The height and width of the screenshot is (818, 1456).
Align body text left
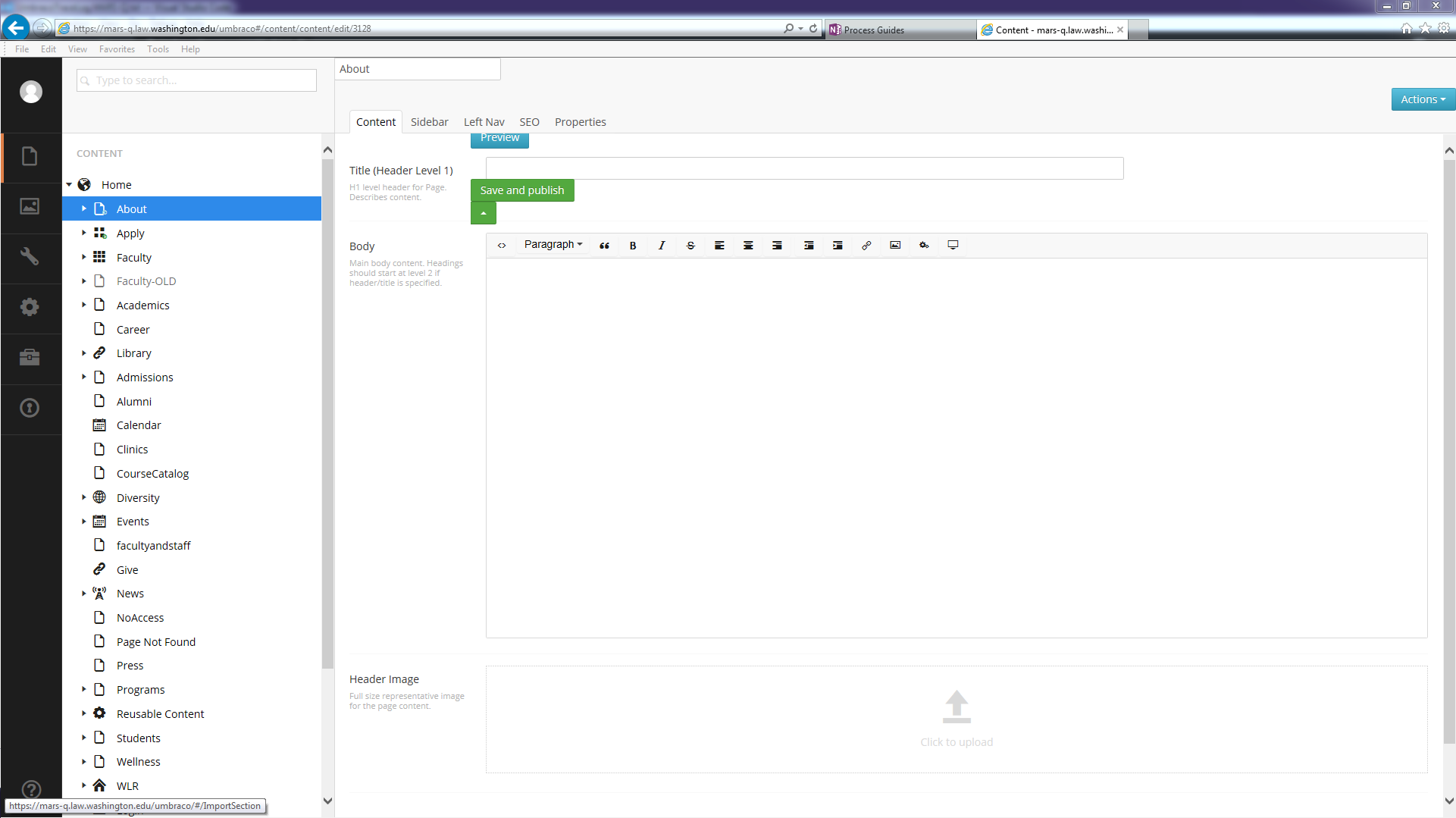pos(719,245)
